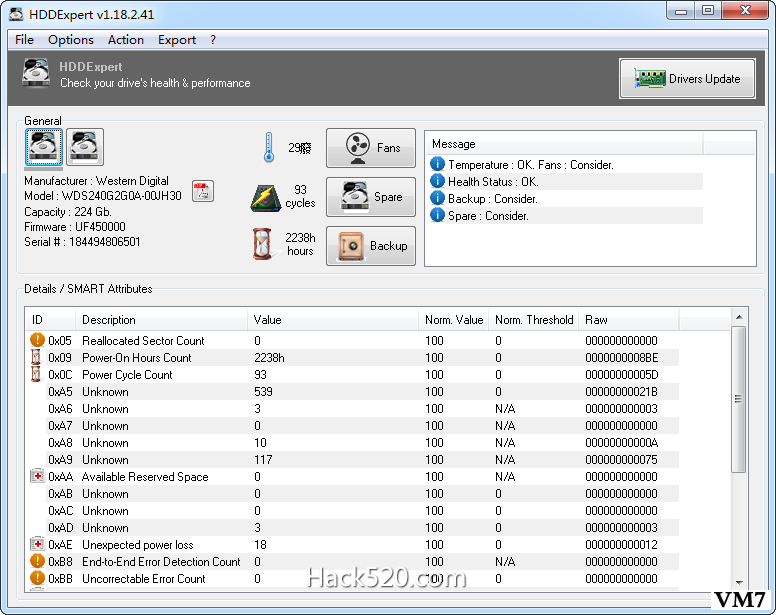The width and height of the screenshot is (776, 615).
Task: Click the app icon in the title bar
Action: click(x=16, y=14)
